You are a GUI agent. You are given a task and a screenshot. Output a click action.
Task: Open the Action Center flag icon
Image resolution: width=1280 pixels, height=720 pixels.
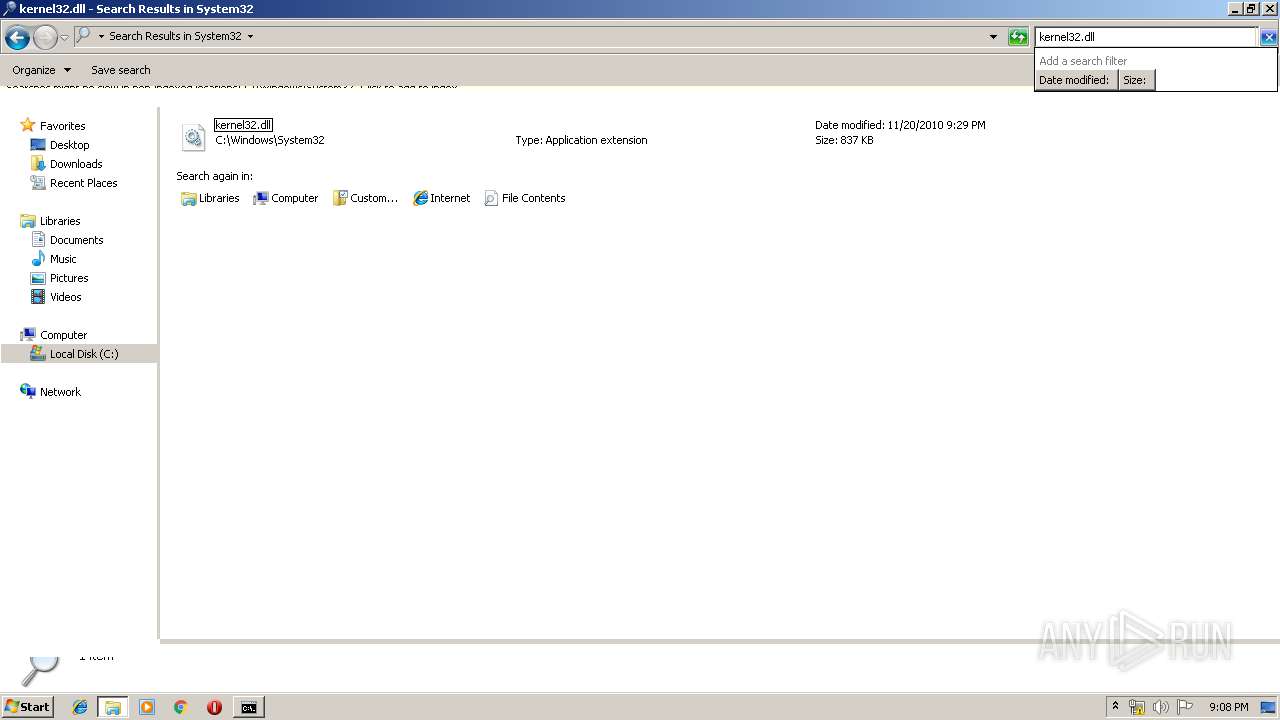pyautogui.click(x=1185, y=707)
